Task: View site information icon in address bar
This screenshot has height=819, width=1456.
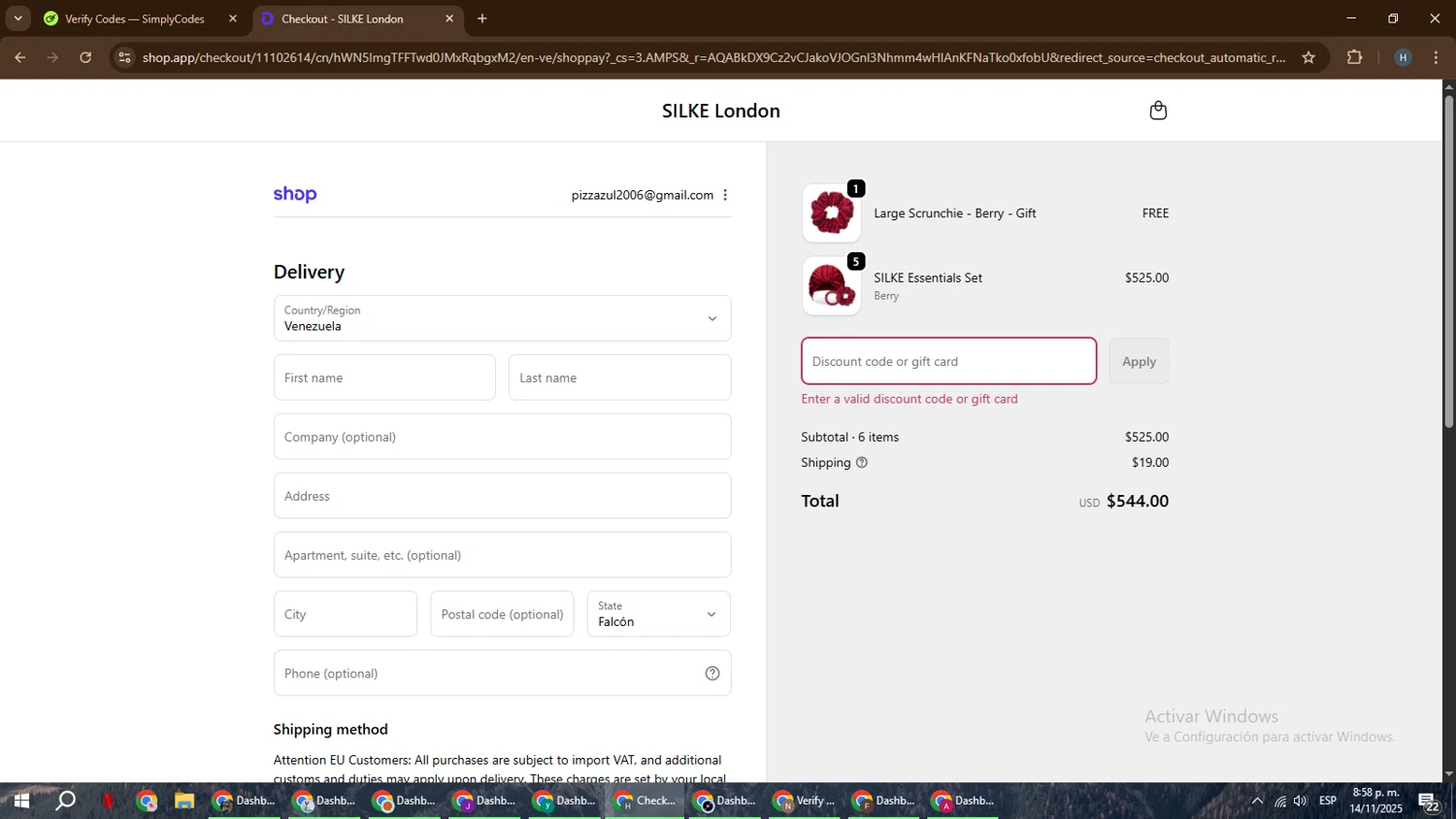Action: pyautogui.click(x=124, y=57)
